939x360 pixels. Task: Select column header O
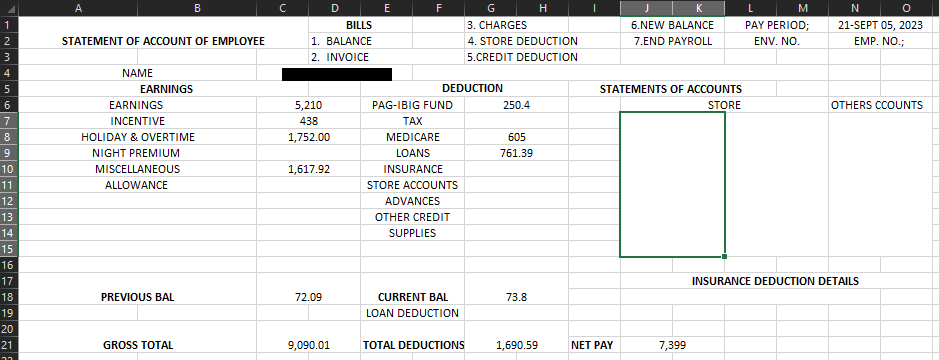906,8
